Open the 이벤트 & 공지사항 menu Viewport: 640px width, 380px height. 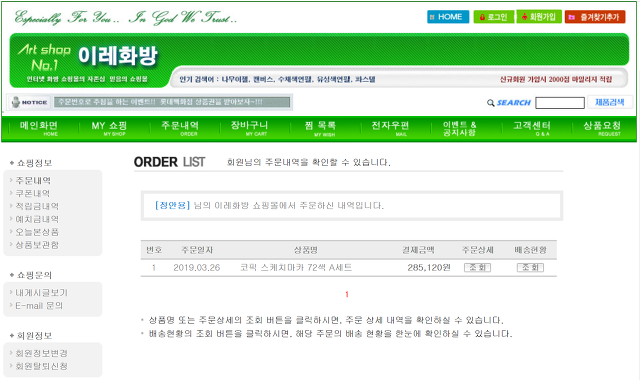pyautogui.click(x=460, y=129)
